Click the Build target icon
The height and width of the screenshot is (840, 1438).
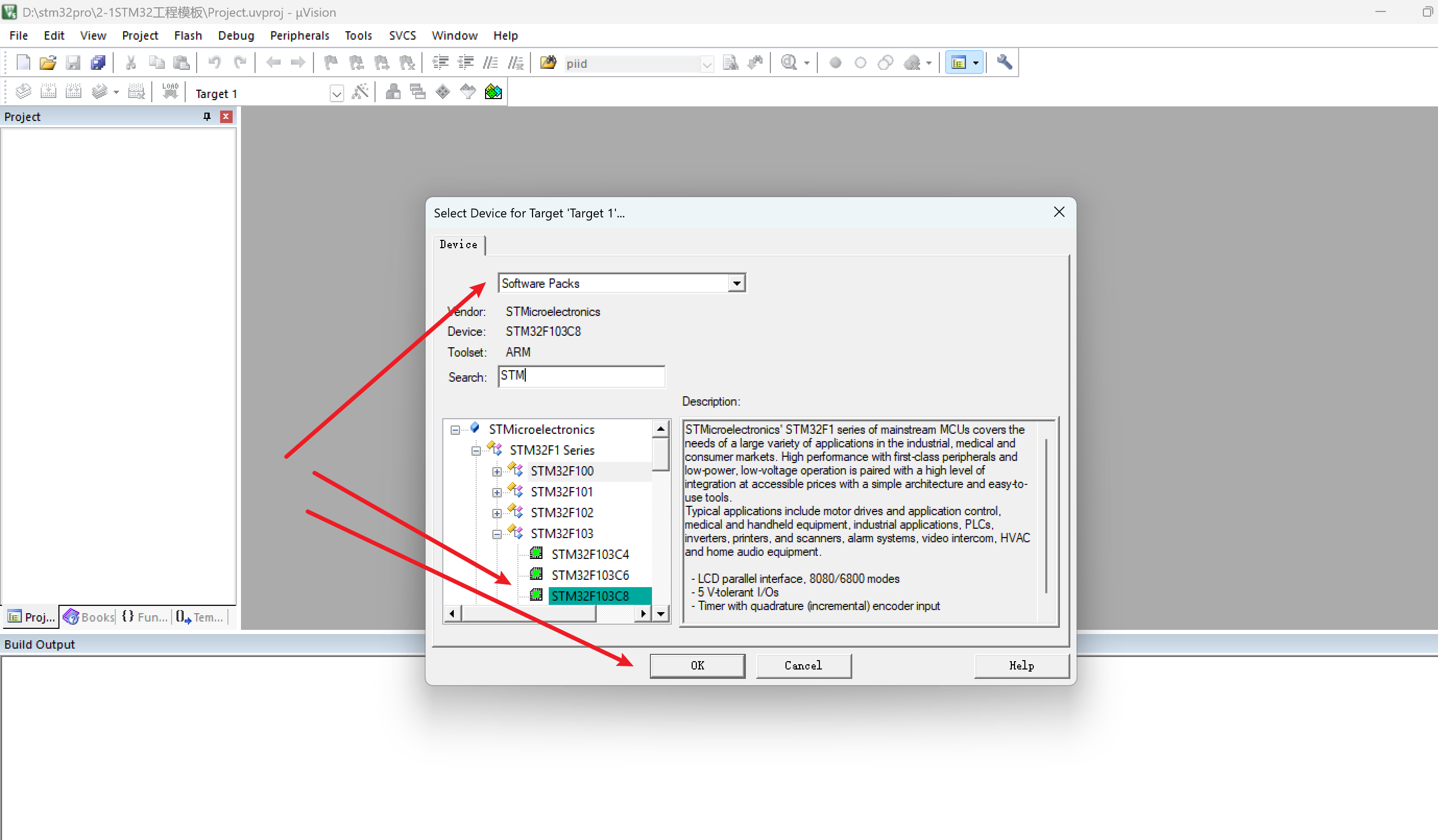[49, 92]
